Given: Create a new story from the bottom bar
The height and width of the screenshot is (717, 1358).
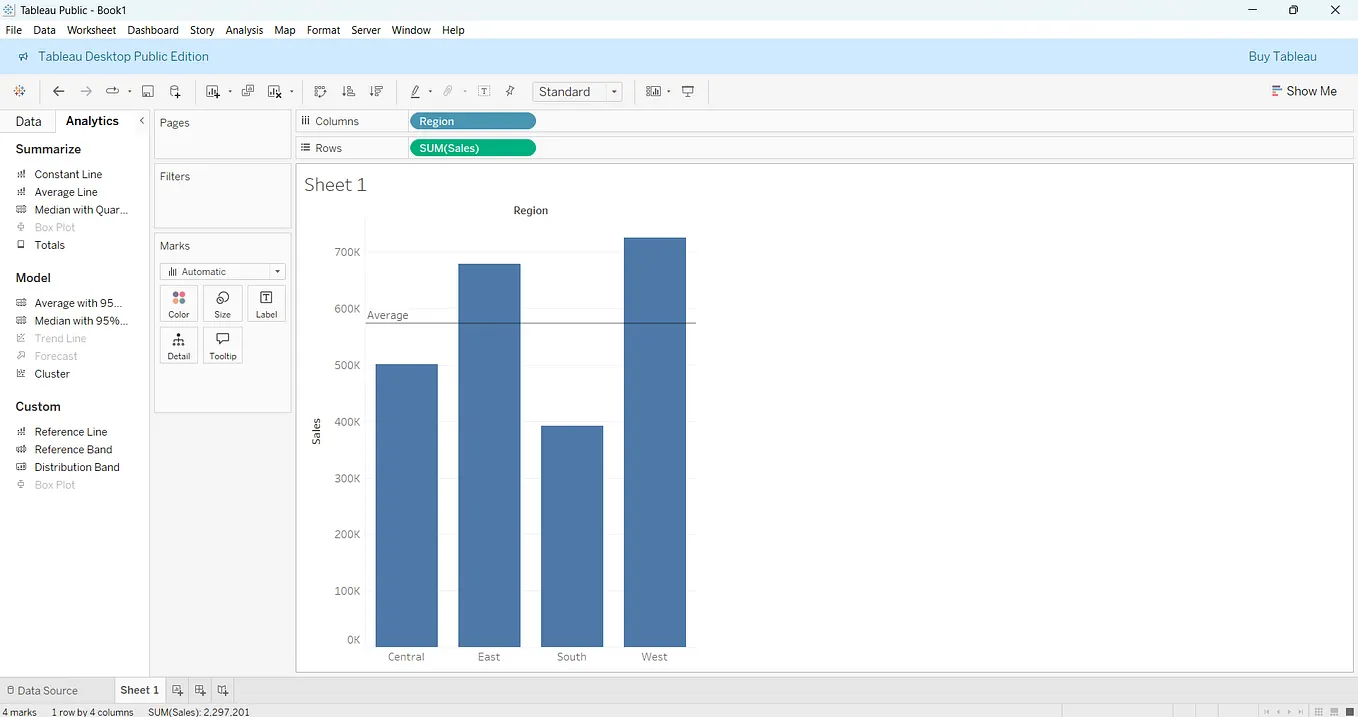Looking at the screenshot, I should [x=222, y=690].
